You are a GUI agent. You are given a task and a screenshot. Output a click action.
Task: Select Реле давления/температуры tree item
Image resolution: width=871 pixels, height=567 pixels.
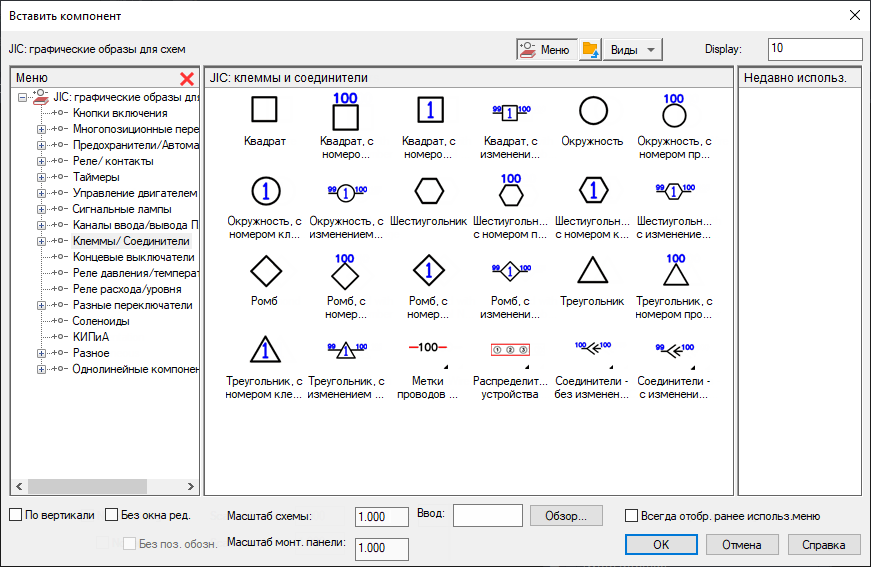(135, 273)
